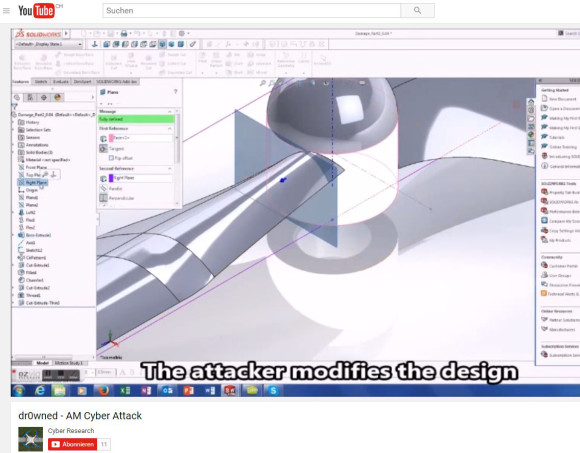This screenshot has height=453, width=580.
Task: Open the YouTube hamburger menu
Action: click(6, 11)
